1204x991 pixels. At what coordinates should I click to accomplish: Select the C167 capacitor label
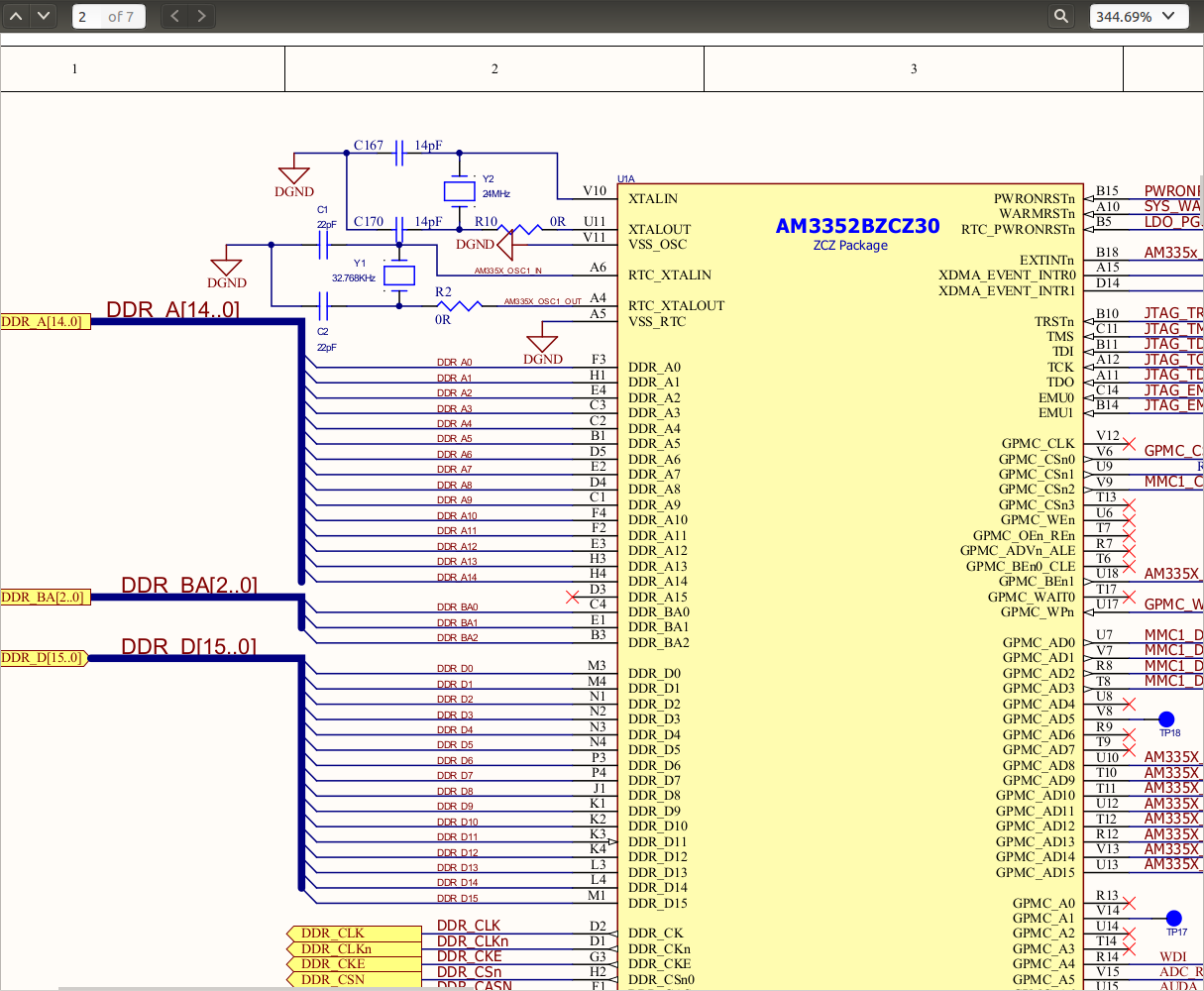tap(369, 145)
